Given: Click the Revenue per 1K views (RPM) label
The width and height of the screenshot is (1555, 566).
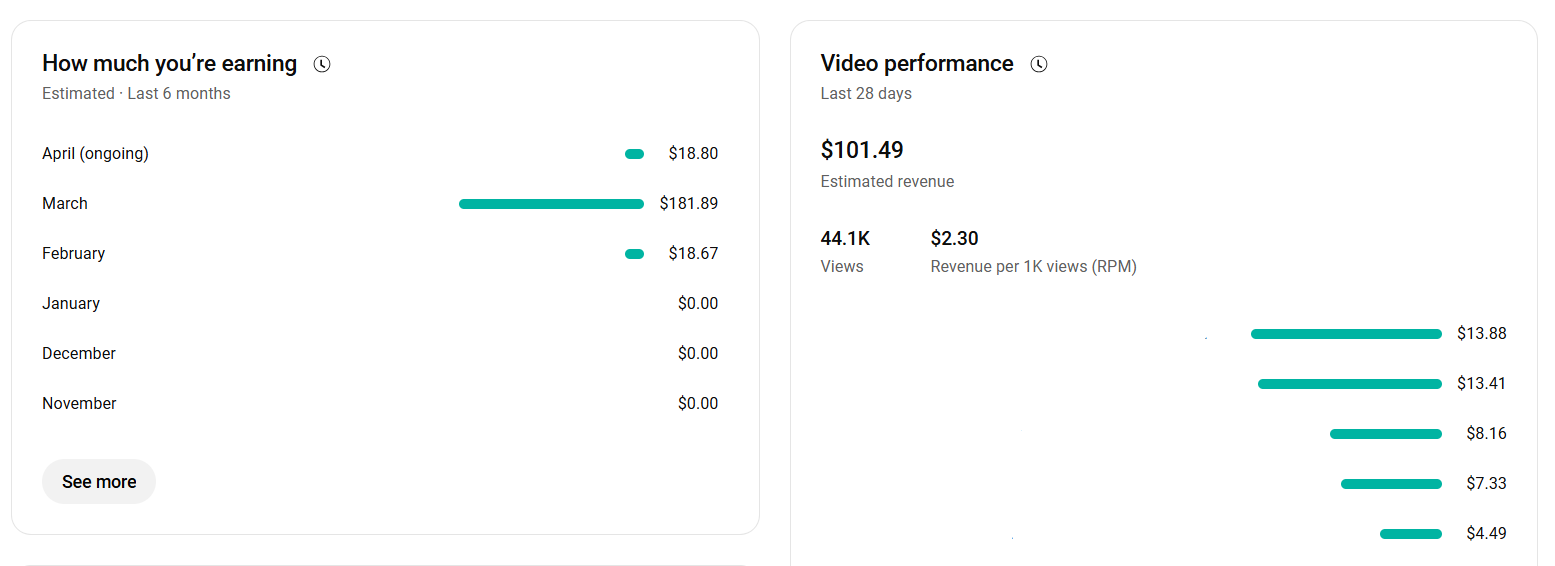Looking at the screenshot, I should (x=1033, y=267).
